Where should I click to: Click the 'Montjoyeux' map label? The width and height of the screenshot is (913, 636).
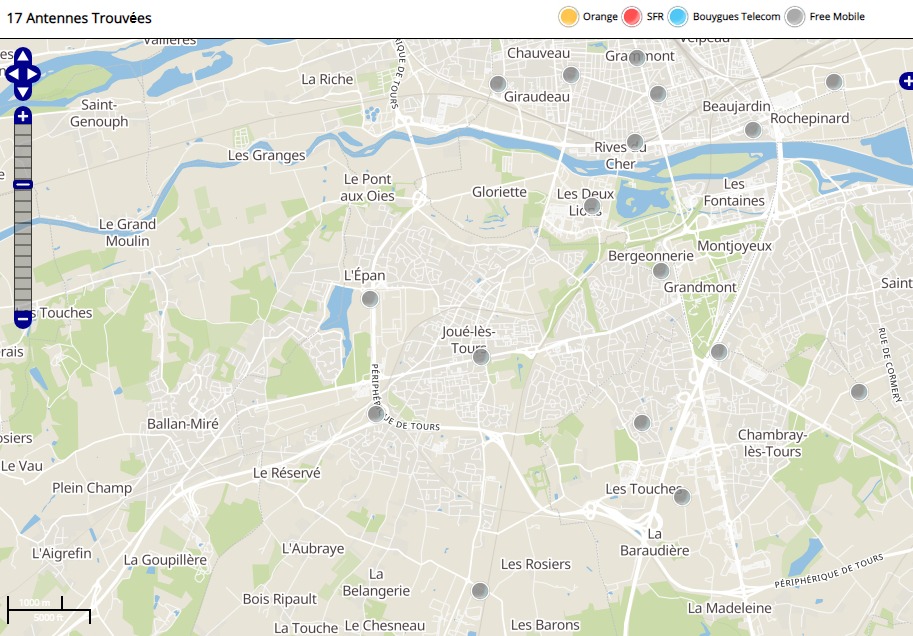[734, 246]
